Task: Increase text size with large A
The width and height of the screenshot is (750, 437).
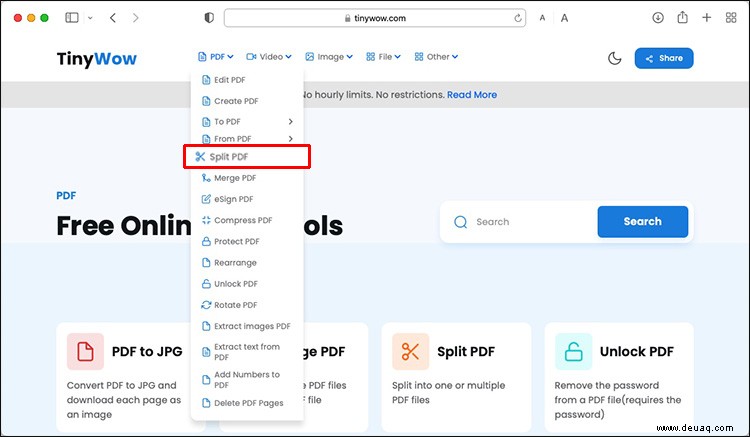Action: (564, 18)
